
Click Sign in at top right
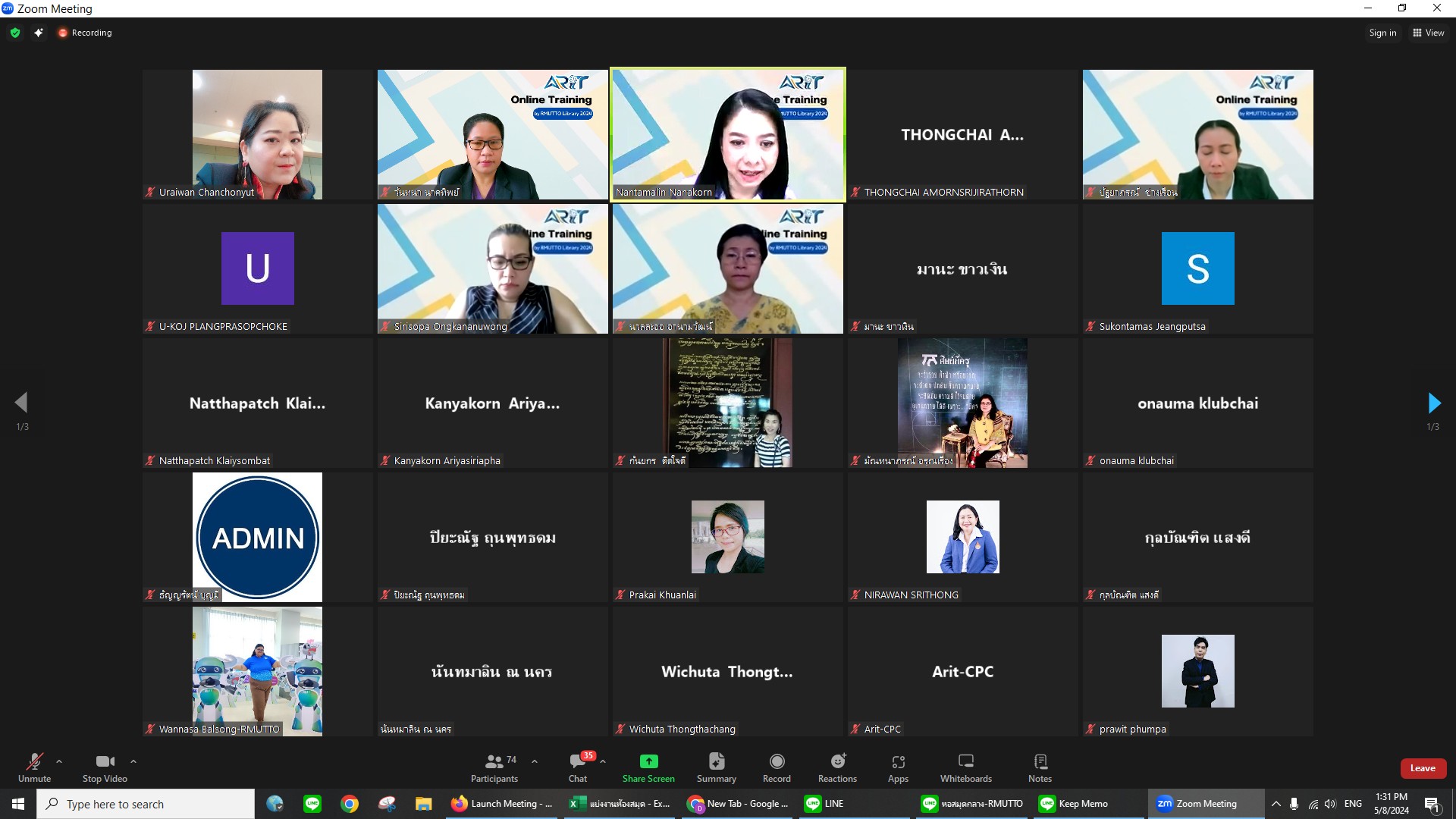click(x=1382, y=33)
